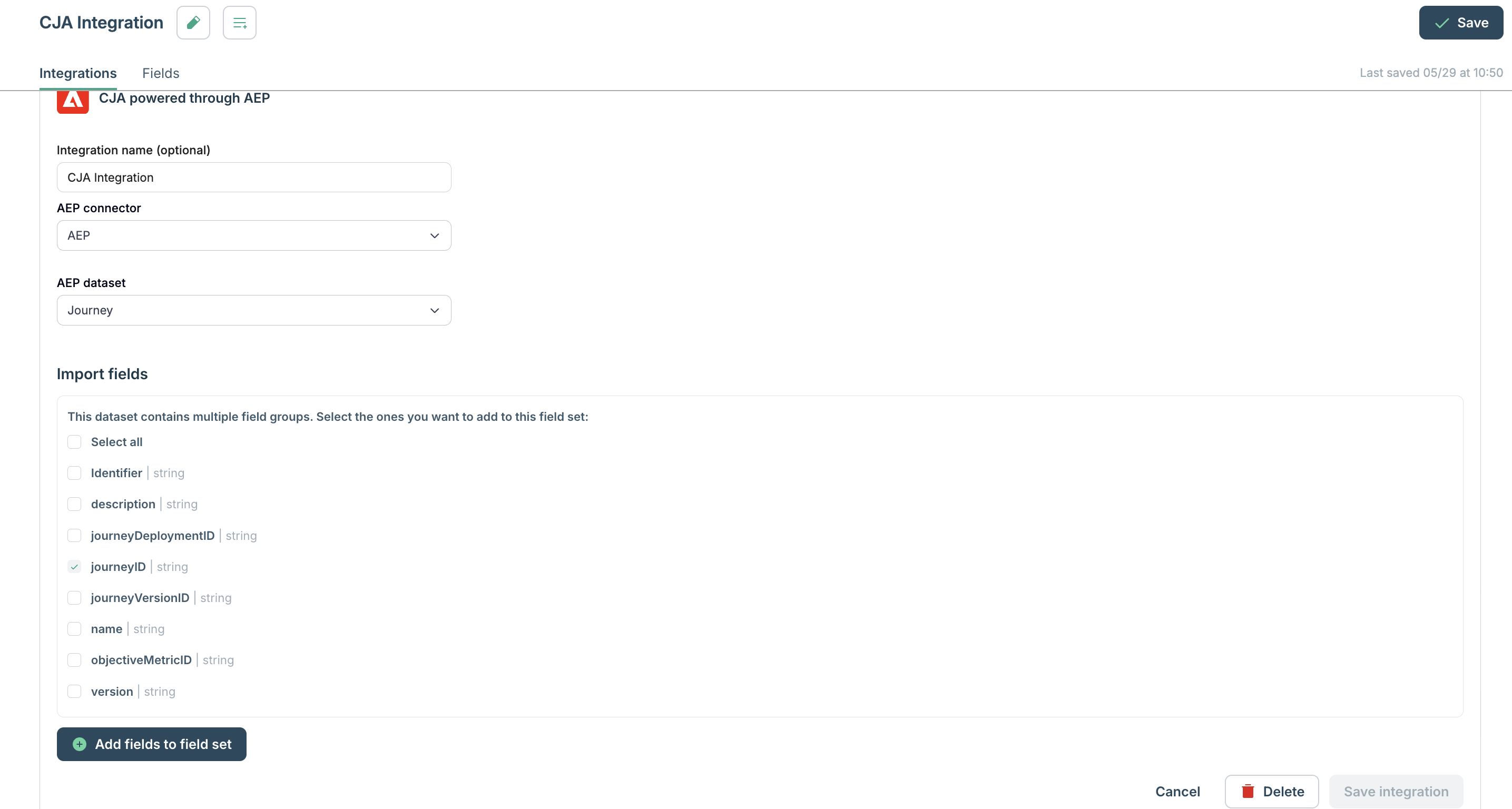Screen dimensions: 1512x809
Task: Tick the Select all checkbox
Action: [74, 442]
